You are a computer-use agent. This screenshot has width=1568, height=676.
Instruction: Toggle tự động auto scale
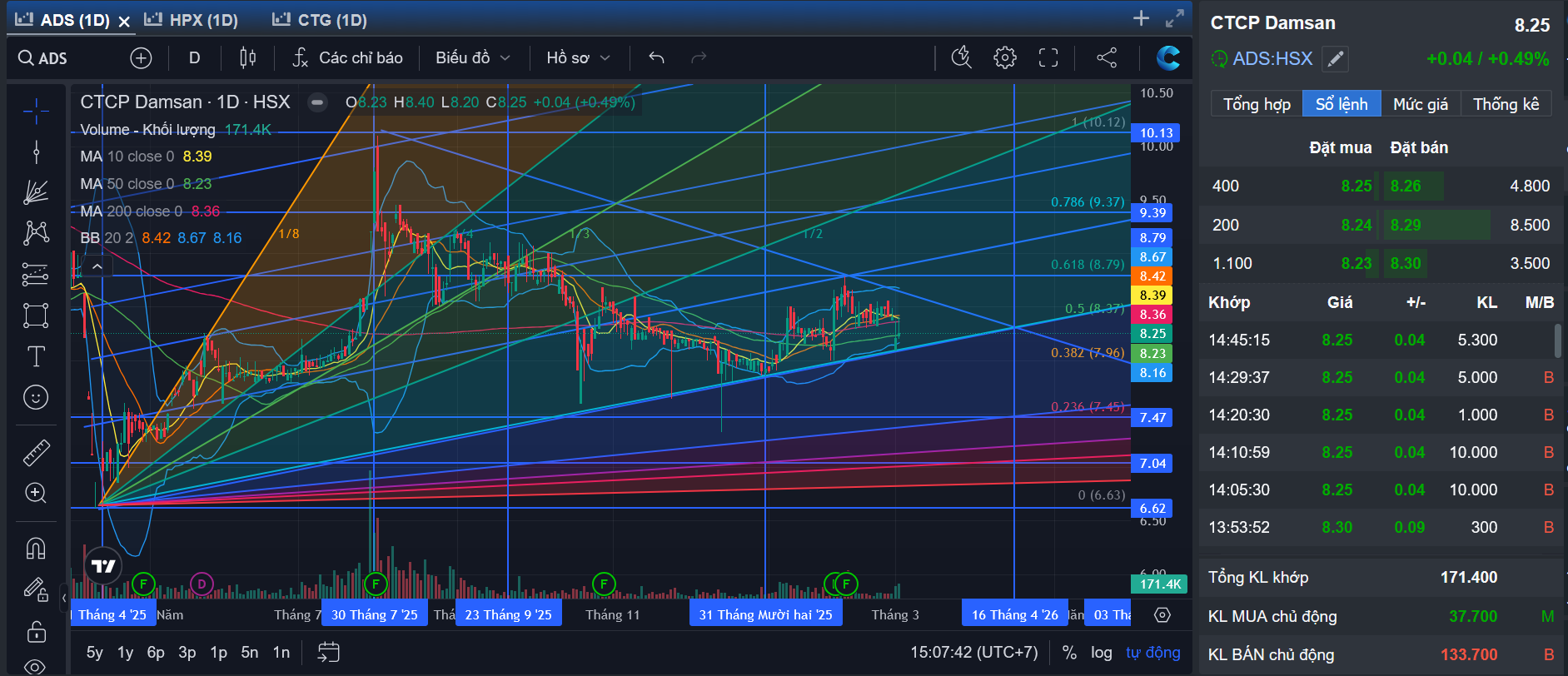[x=1153, y=652]
